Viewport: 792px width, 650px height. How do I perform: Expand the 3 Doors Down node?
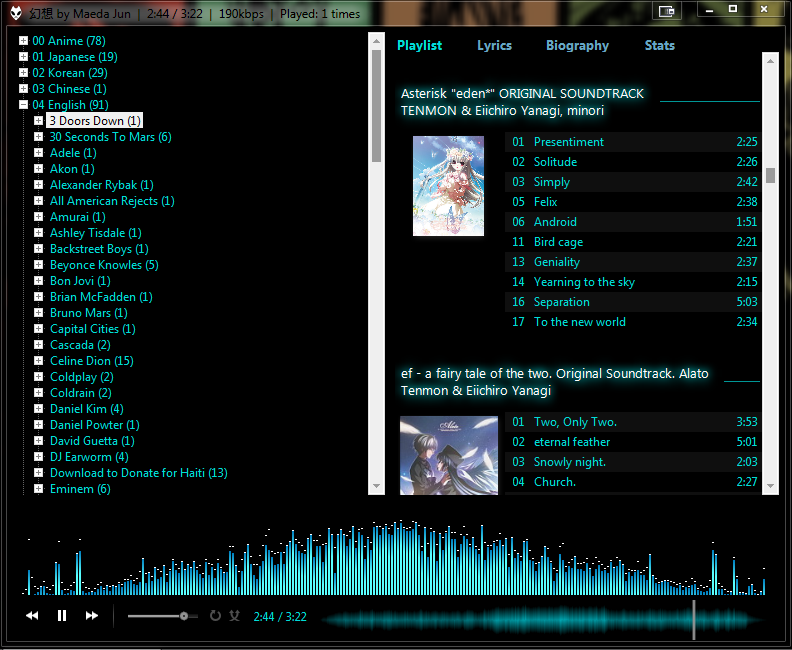(38, 121)
